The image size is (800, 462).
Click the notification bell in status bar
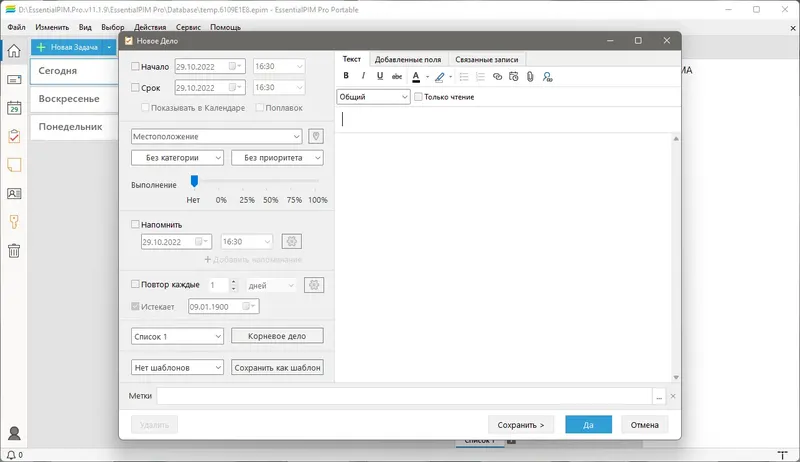click(11, 455)
